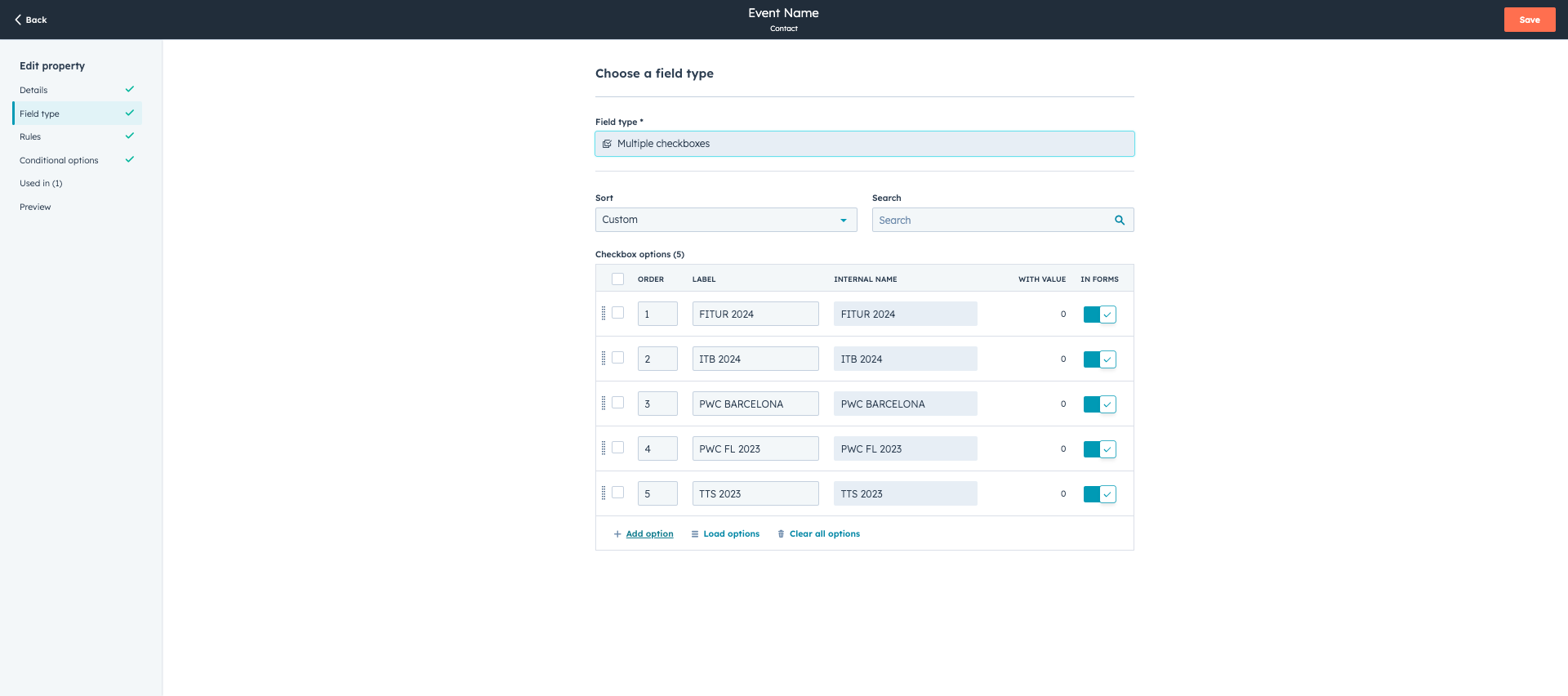Image resolution: width=1568 pixels, height=696 pixels.
Task: Toggle In Forms switch for ITB 2024
Action: [1099, 359]
